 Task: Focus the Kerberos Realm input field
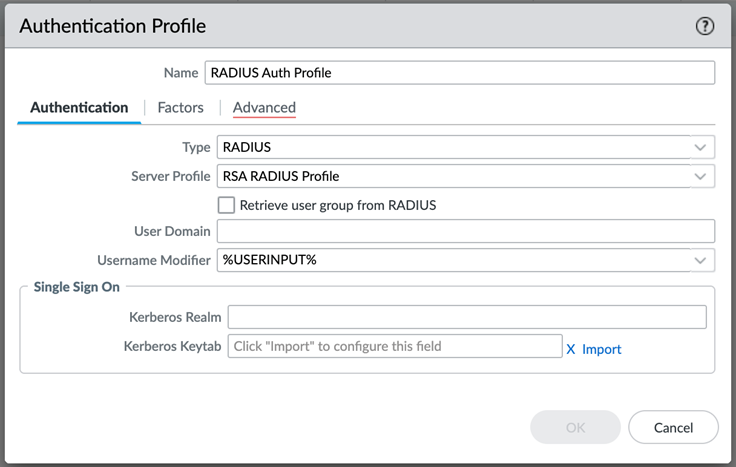pyautogui.click(x=467, y=317)
